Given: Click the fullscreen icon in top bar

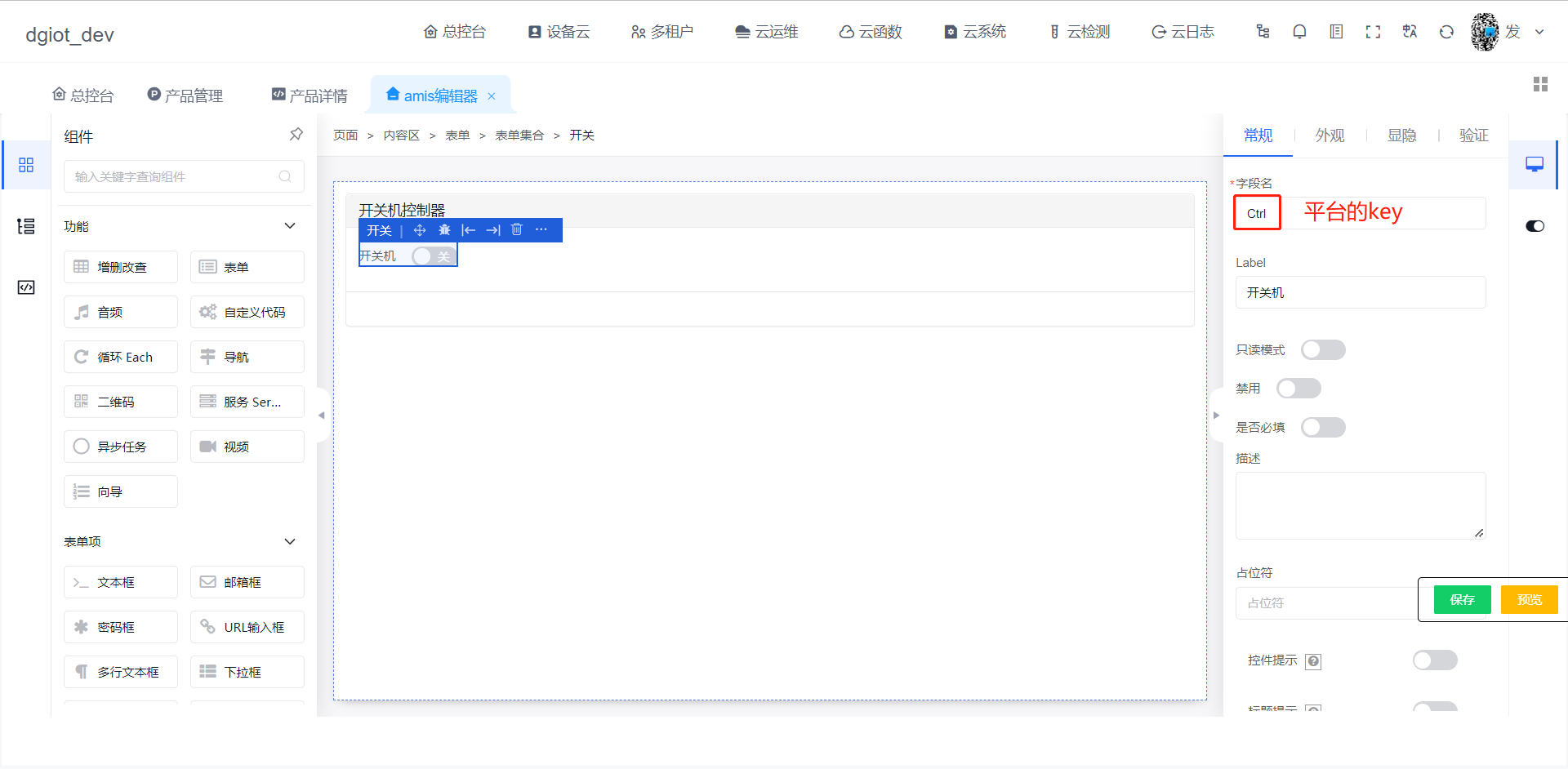Looking at the screenshot, I should (1373, 32).
